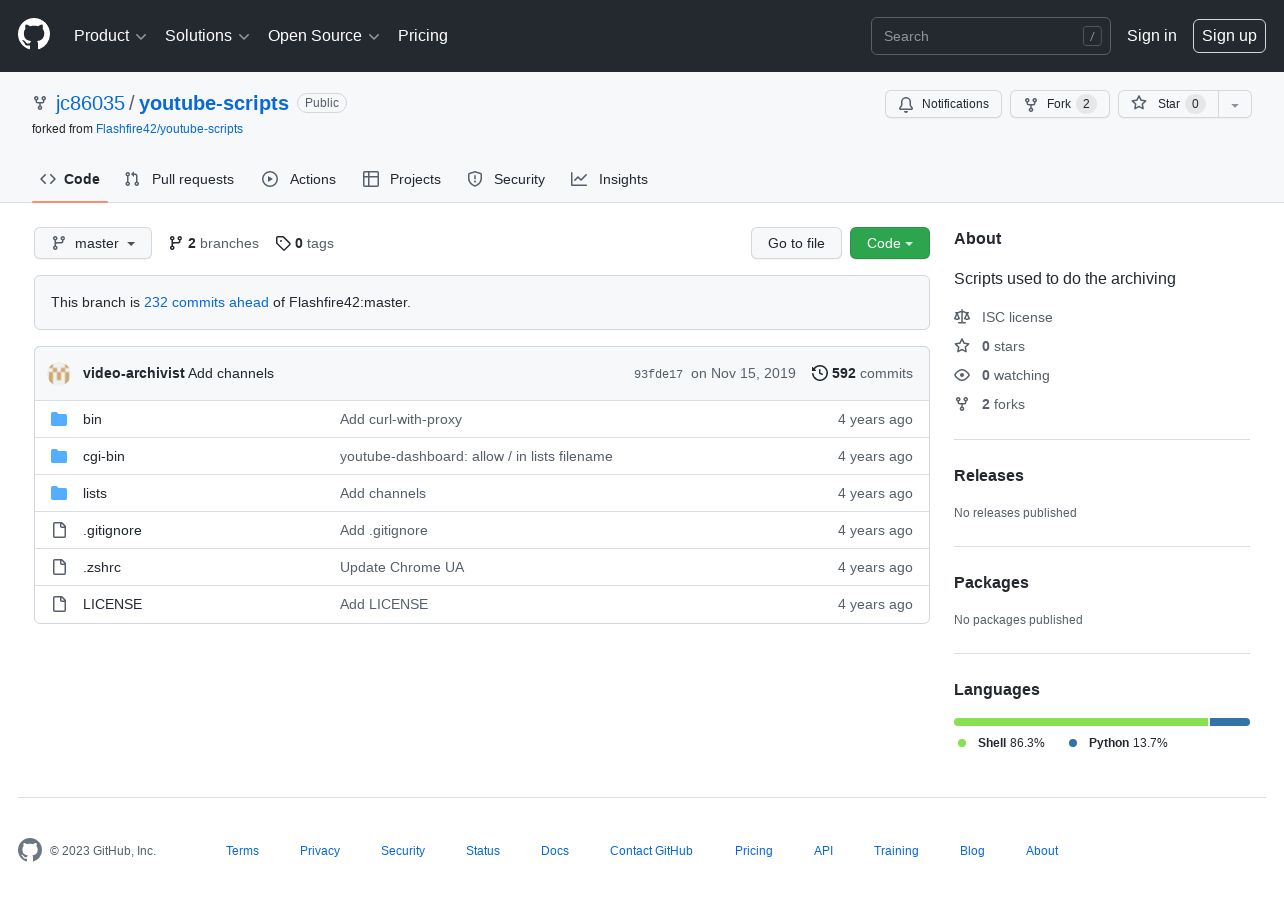Open commit hash 93fde17

[658, 374]
